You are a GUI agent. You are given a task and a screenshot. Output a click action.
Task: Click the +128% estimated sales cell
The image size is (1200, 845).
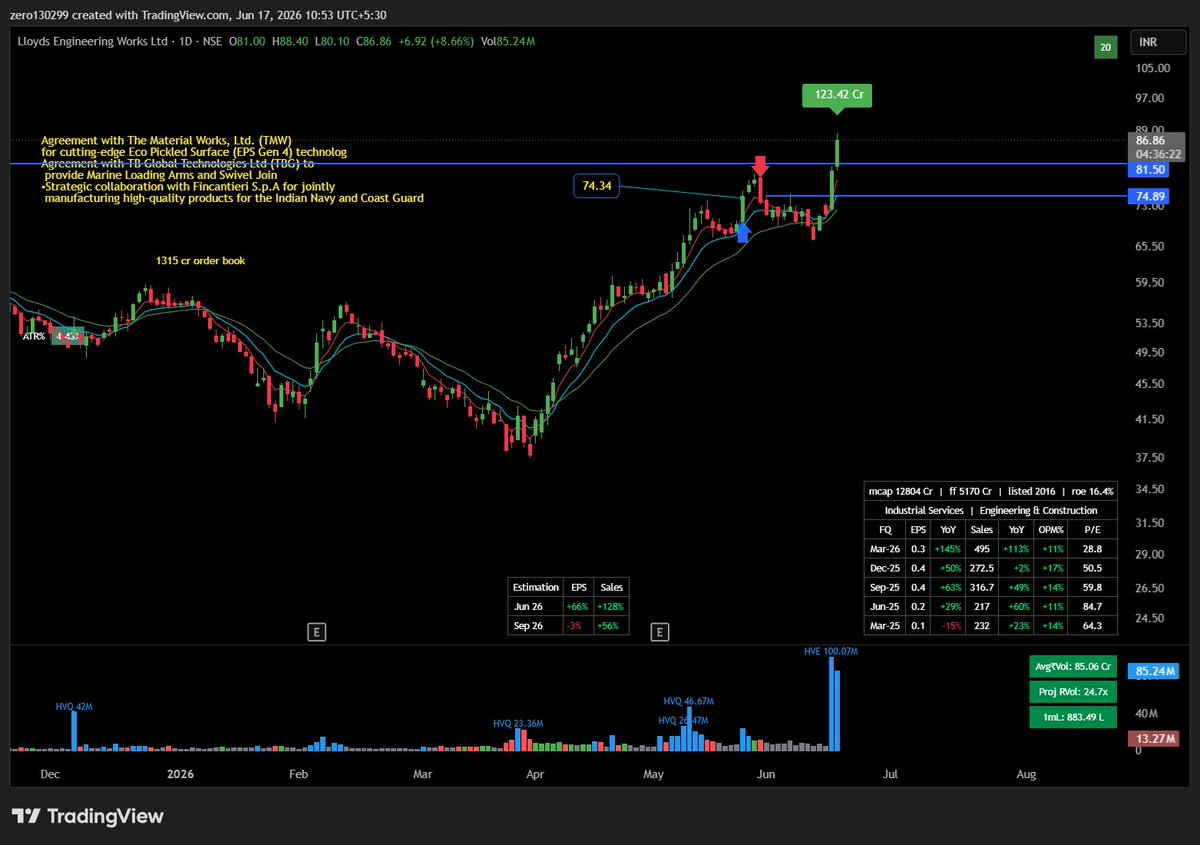tap(611, 606)
